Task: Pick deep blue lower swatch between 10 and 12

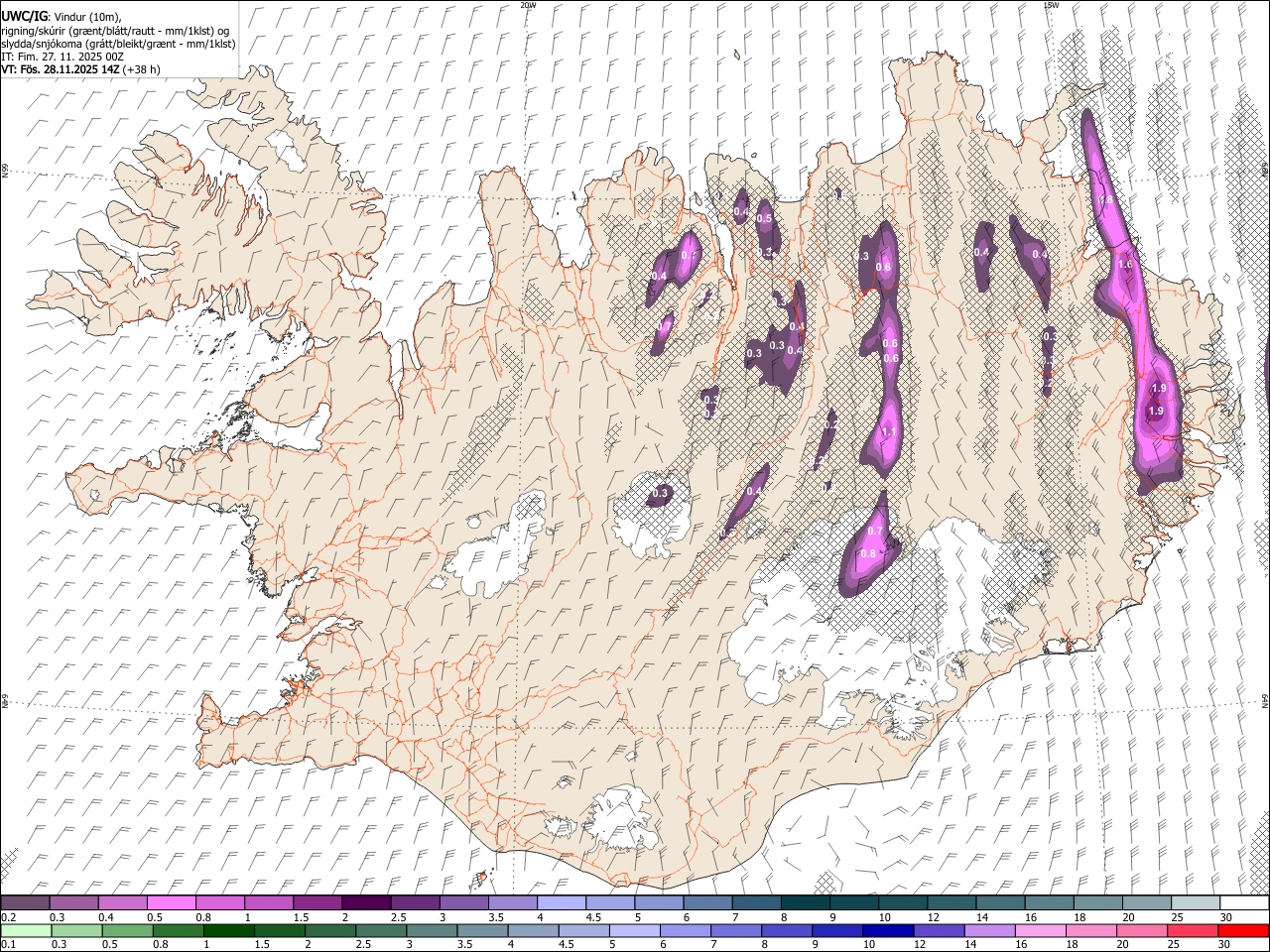Action: pos(888,931)
